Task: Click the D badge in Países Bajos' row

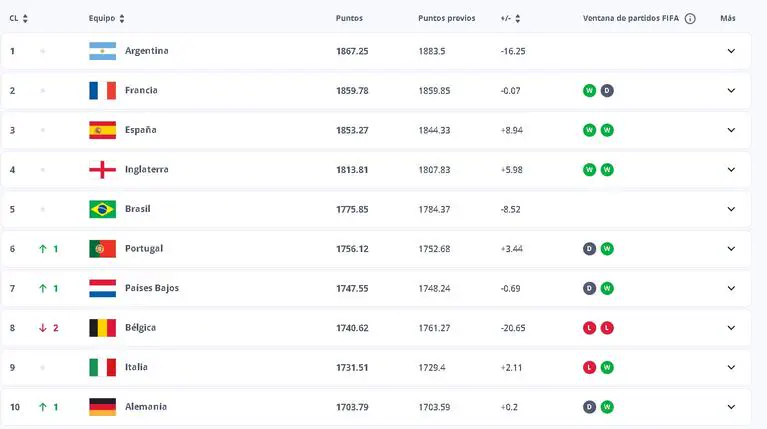Action: coord(589,288)
